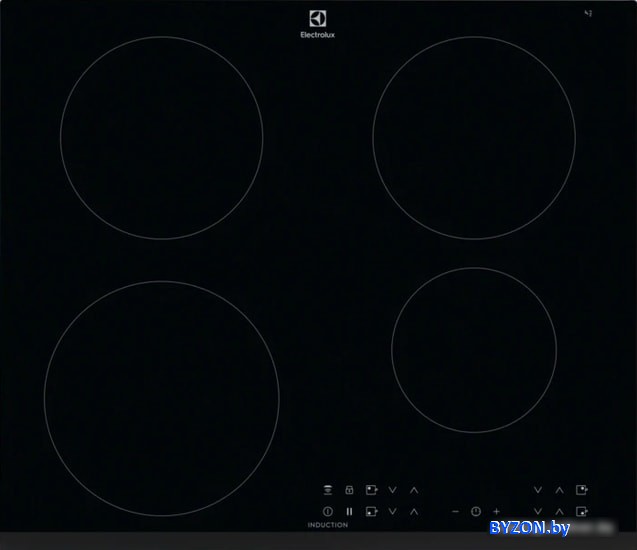The image size is (637, 550).
Task: Click the rear-right cooking zone circle
Action: (x=474, y=138)
